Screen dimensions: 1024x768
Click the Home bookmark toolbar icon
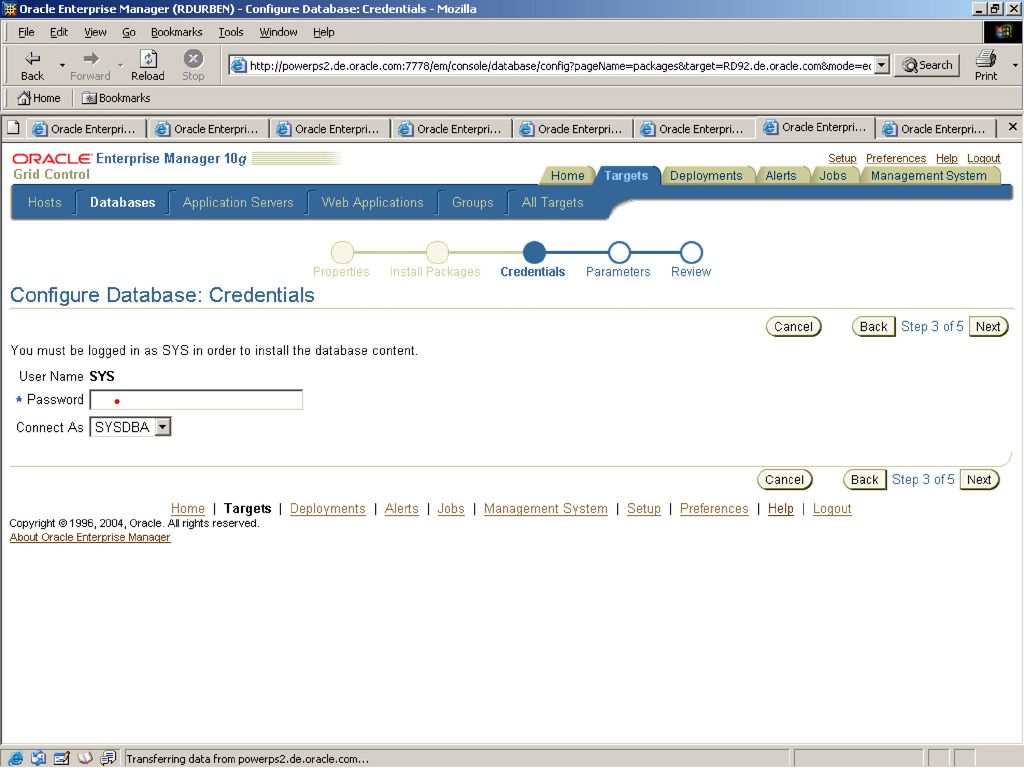click(39, 98)
